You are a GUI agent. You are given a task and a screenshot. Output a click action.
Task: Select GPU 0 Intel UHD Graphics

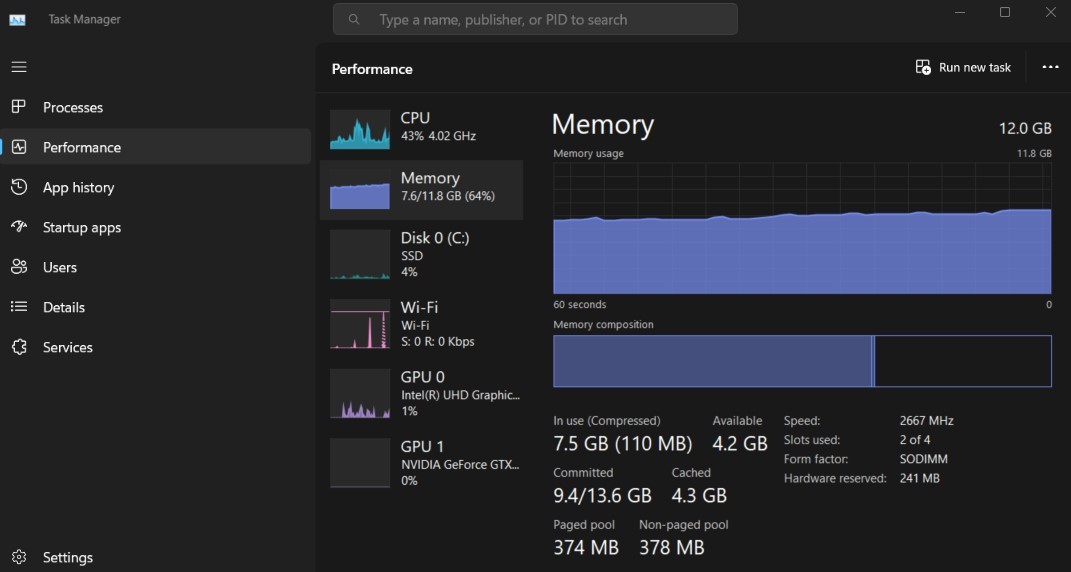click(421, 394)
